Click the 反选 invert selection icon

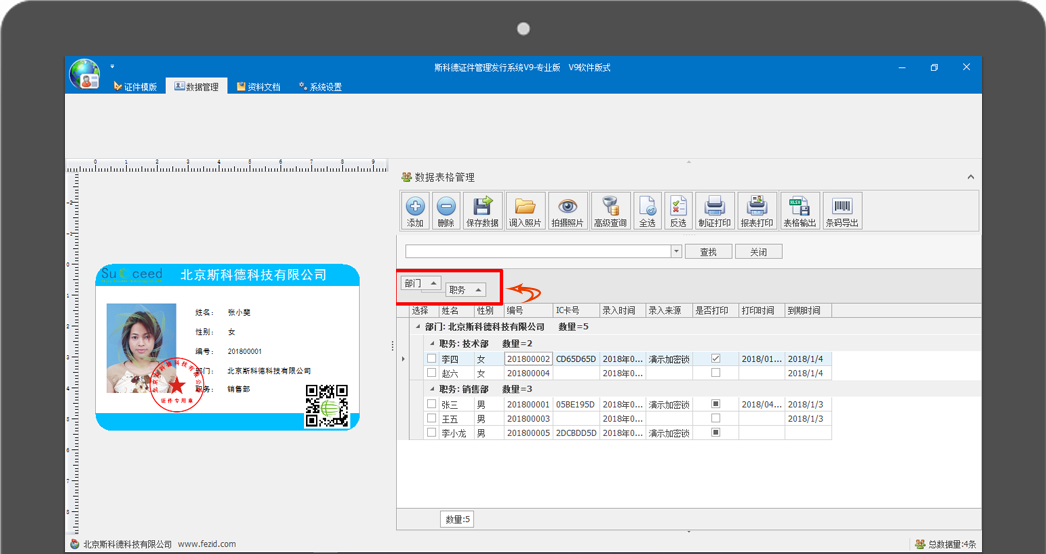(678, 206)
